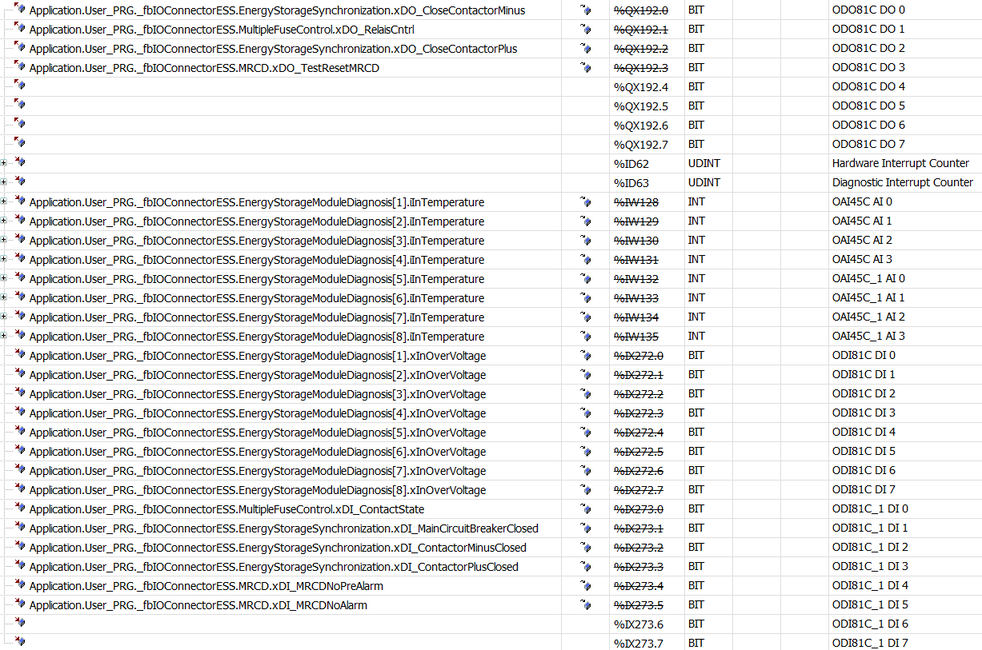Click the channel icon in the empty %IX273.7 row

20,643
